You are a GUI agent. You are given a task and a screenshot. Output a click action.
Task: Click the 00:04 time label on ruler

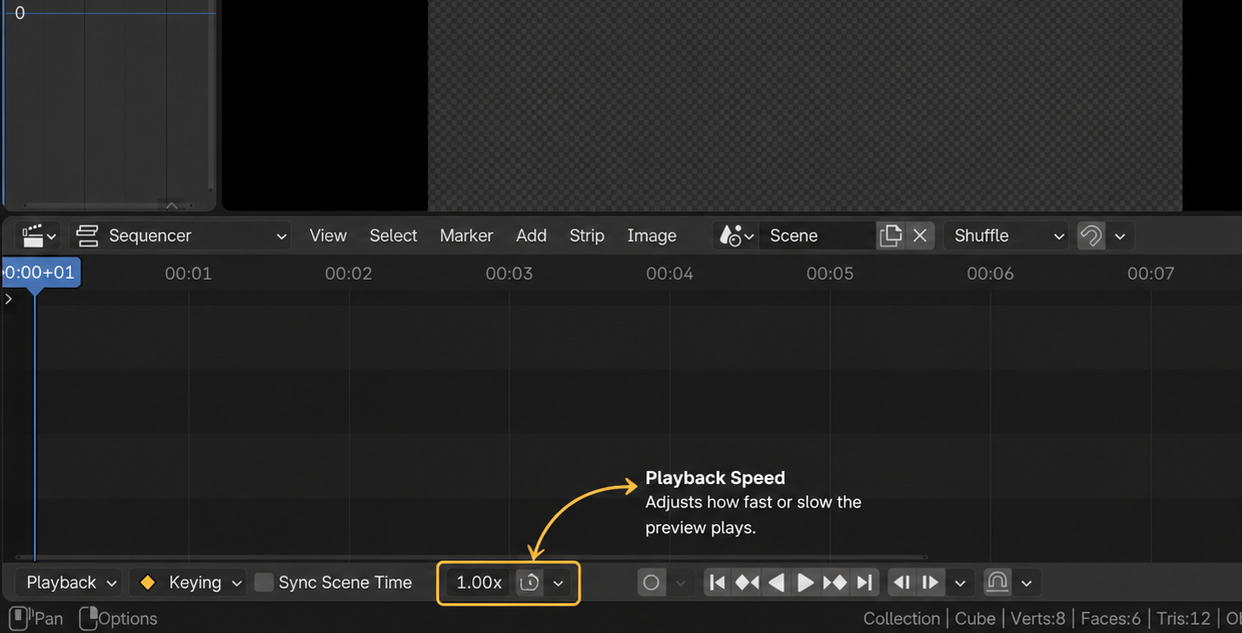(670, 273)
